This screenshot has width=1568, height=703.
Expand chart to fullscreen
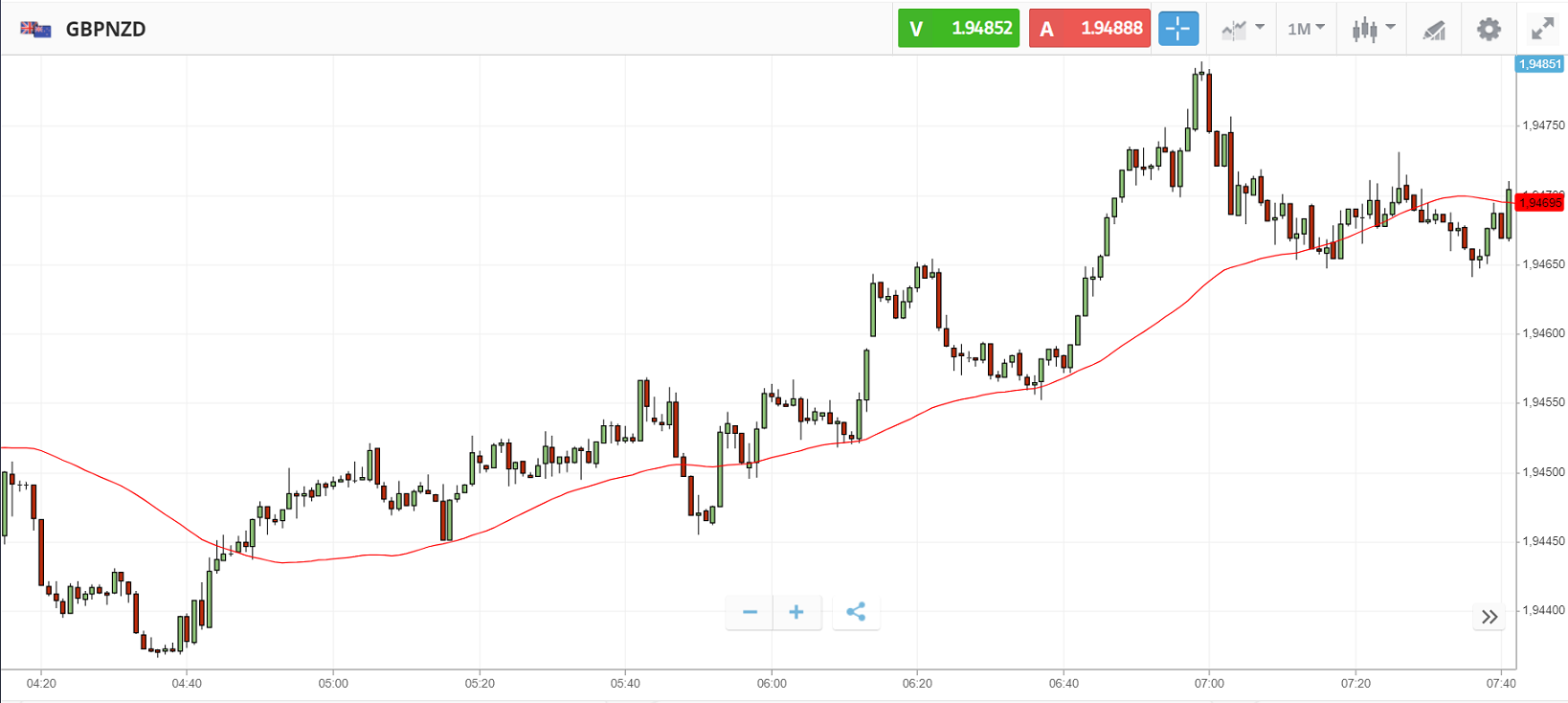tap(1542, 29)
